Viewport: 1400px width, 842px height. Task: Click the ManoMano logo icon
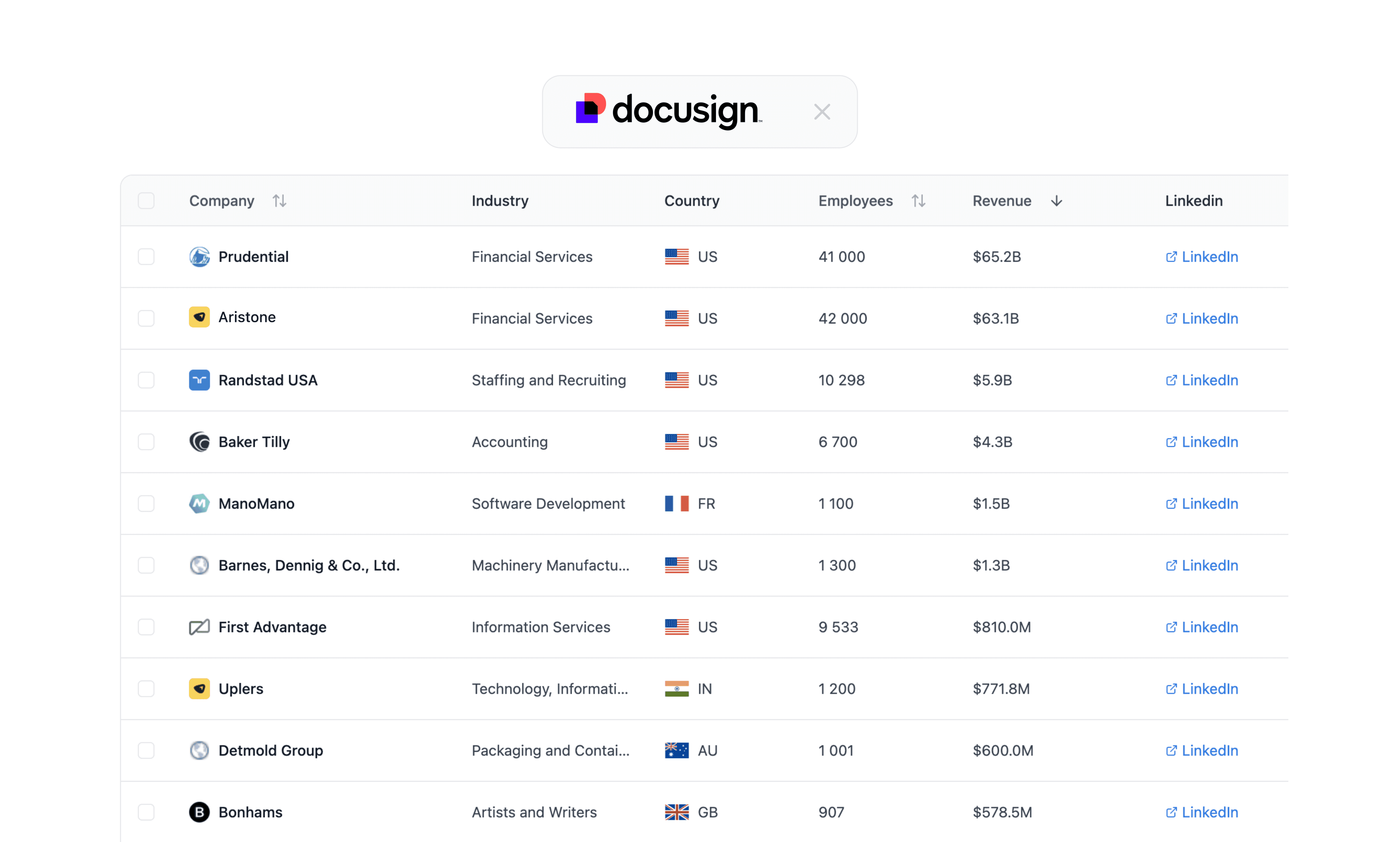tap(199, 503)
